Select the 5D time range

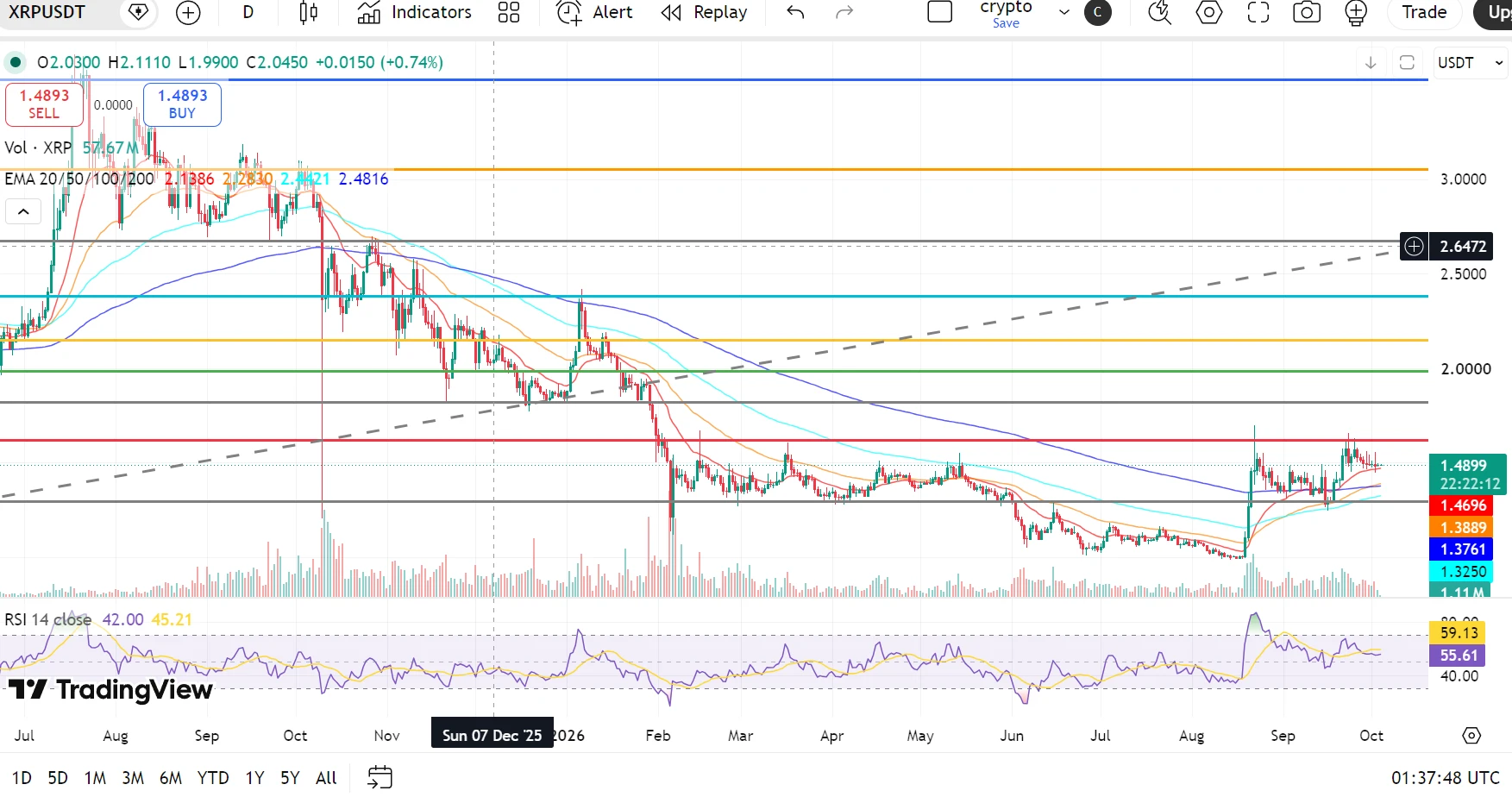coord(58,778)
